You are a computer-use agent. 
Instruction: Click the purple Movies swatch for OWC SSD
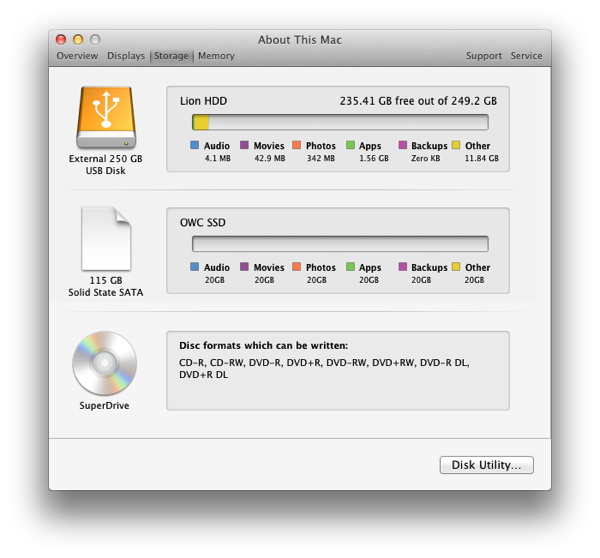coord(244,267)
